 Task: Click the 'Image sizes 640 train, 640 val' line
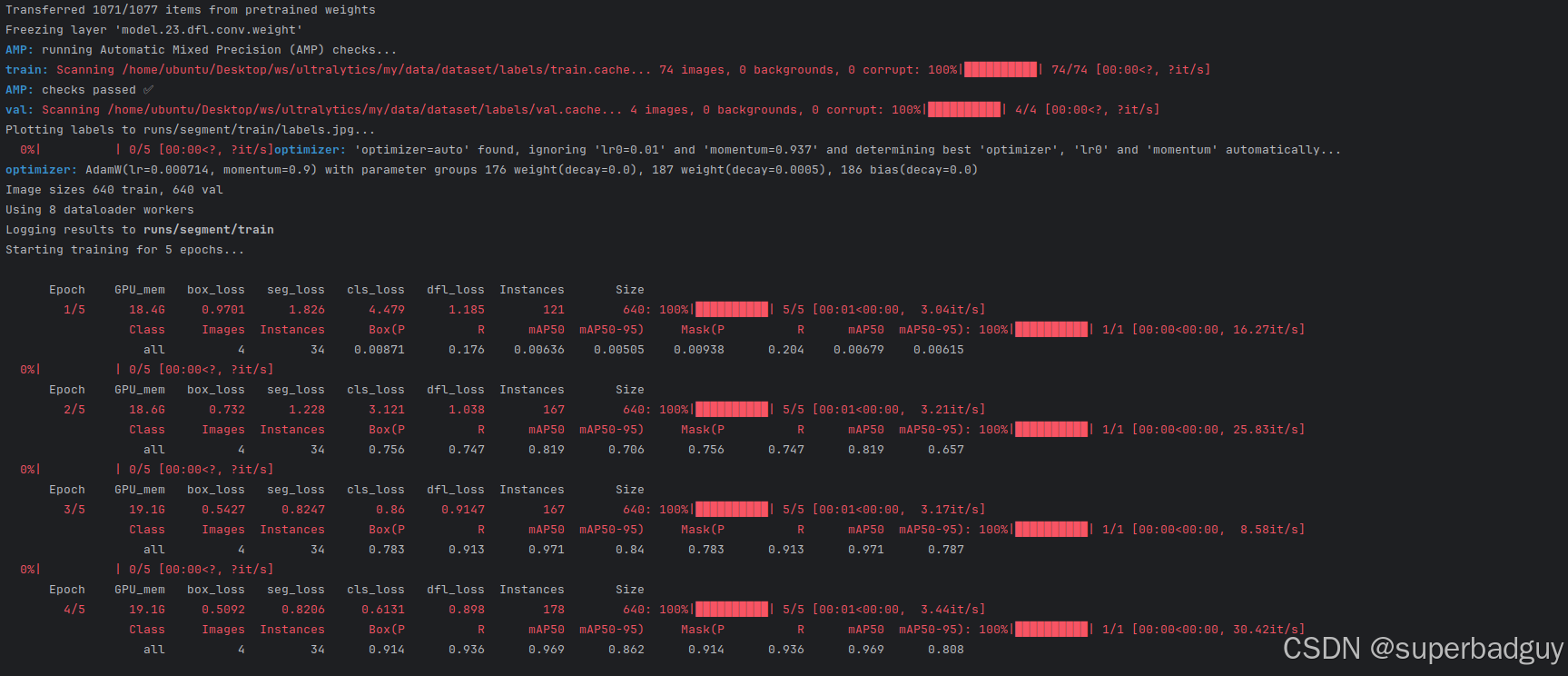[114, 190]
